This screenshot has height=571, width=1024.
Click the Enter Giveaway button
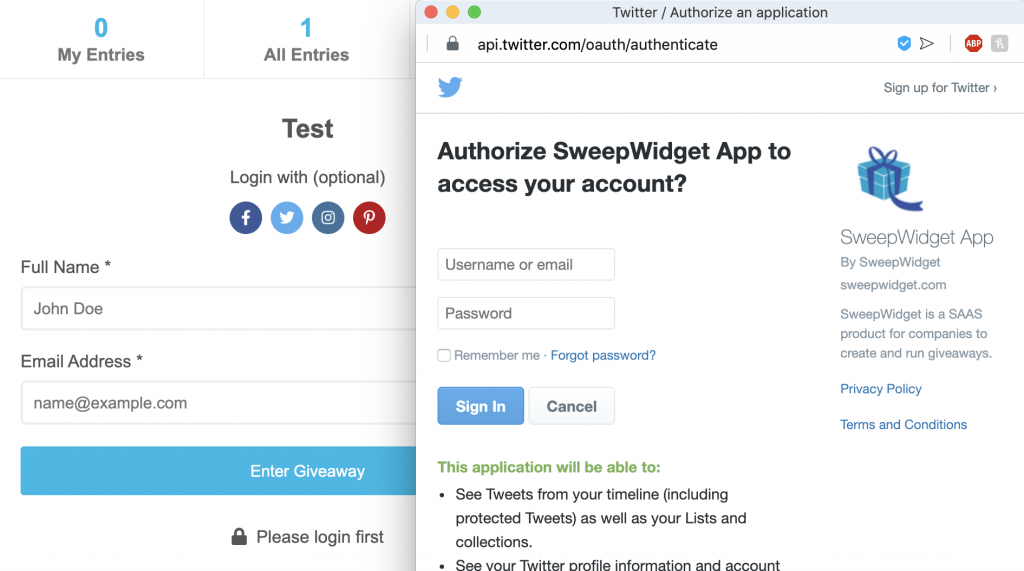[x=218, y=471]
